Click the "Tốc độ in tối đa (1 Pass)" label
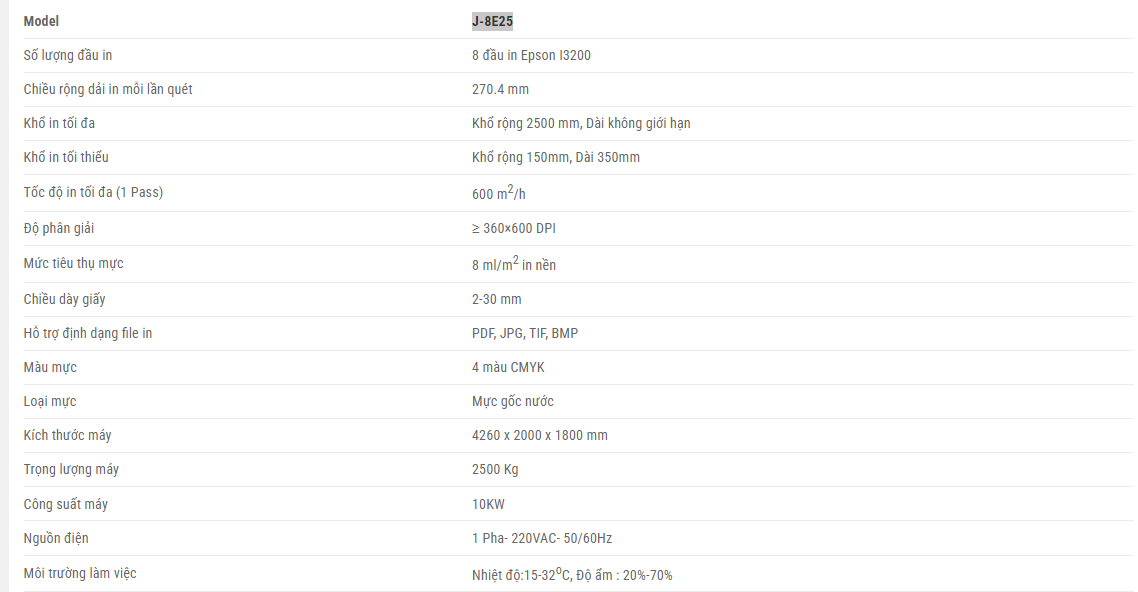 (93, 192)
